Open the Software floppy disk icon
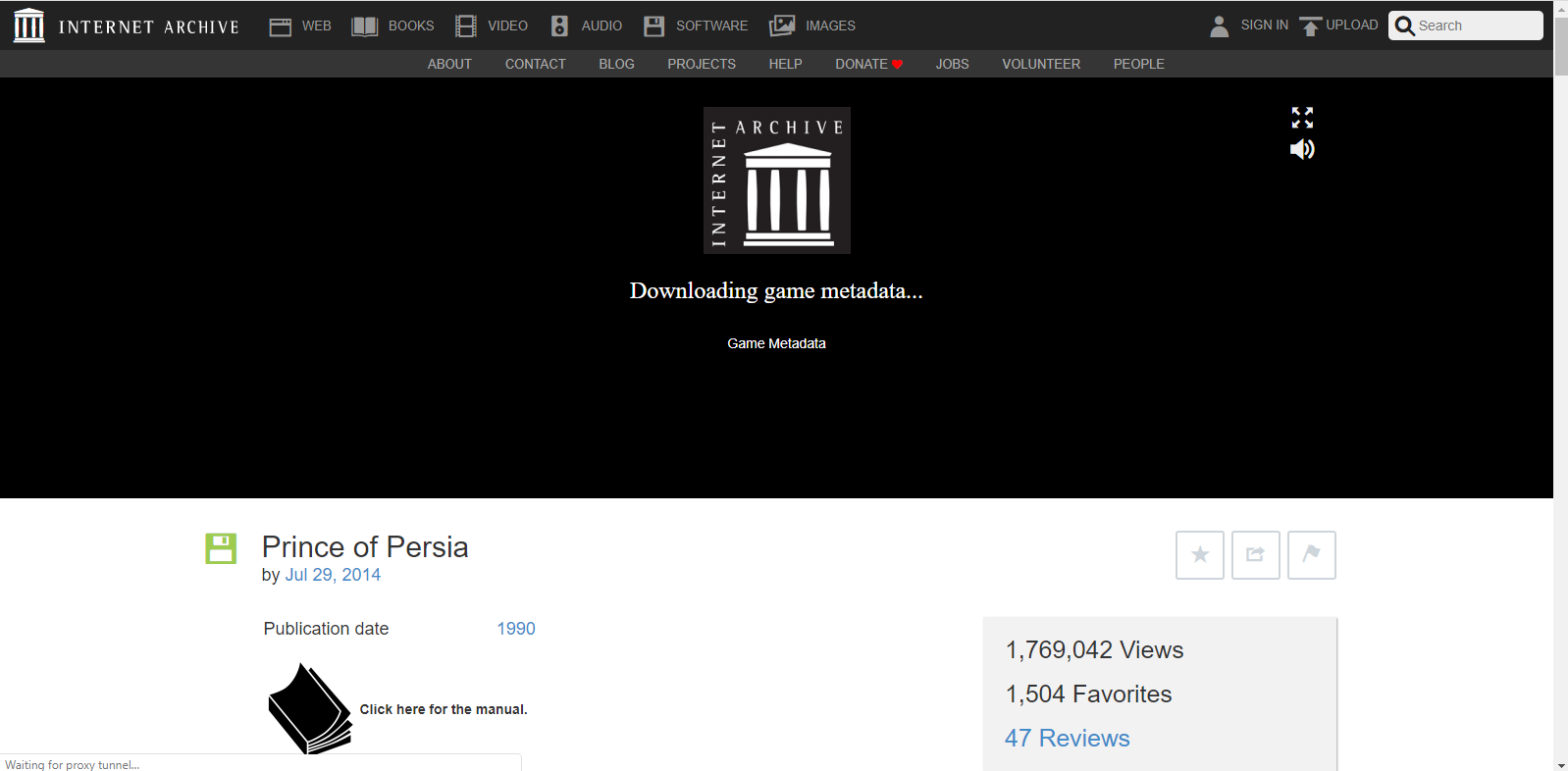 point(654,26)
